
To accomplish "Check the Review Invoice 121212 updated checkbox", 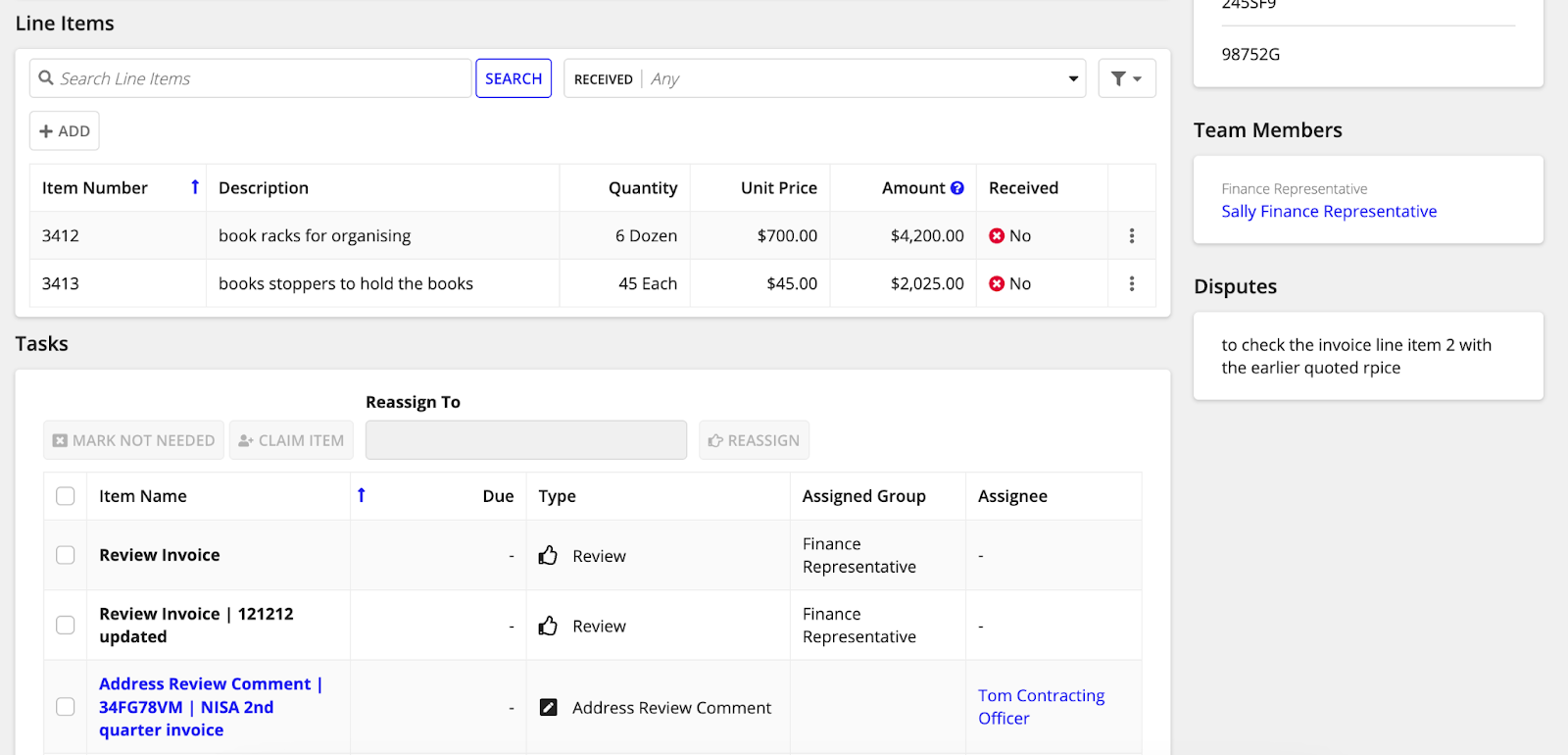I will coord(66,626).
